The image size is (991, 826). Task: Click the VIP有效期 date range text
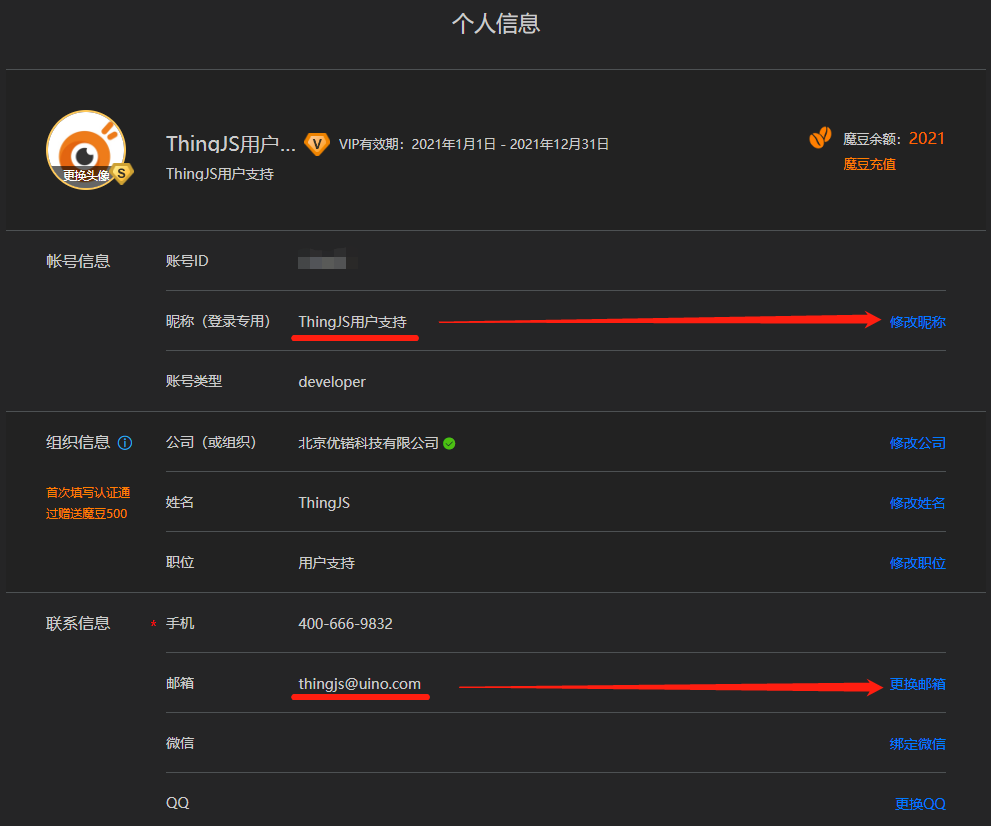(474, 144)
